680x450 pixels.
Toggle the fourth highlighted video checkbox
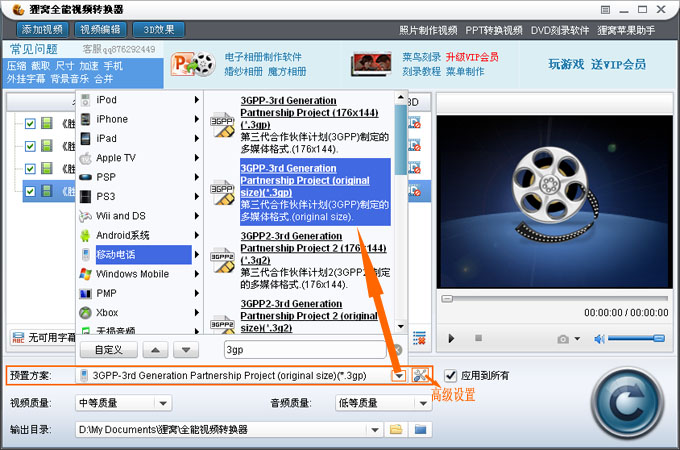coord(30,191)
